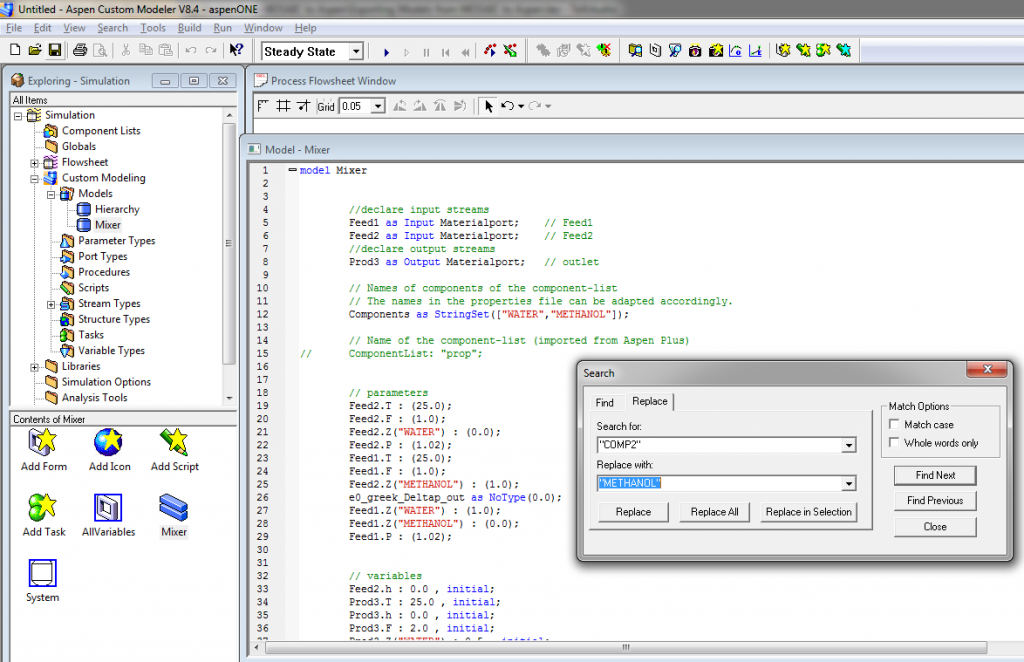Open the Steady State mode dropdown
This screenshot has height=662, width=1024.
357,50
